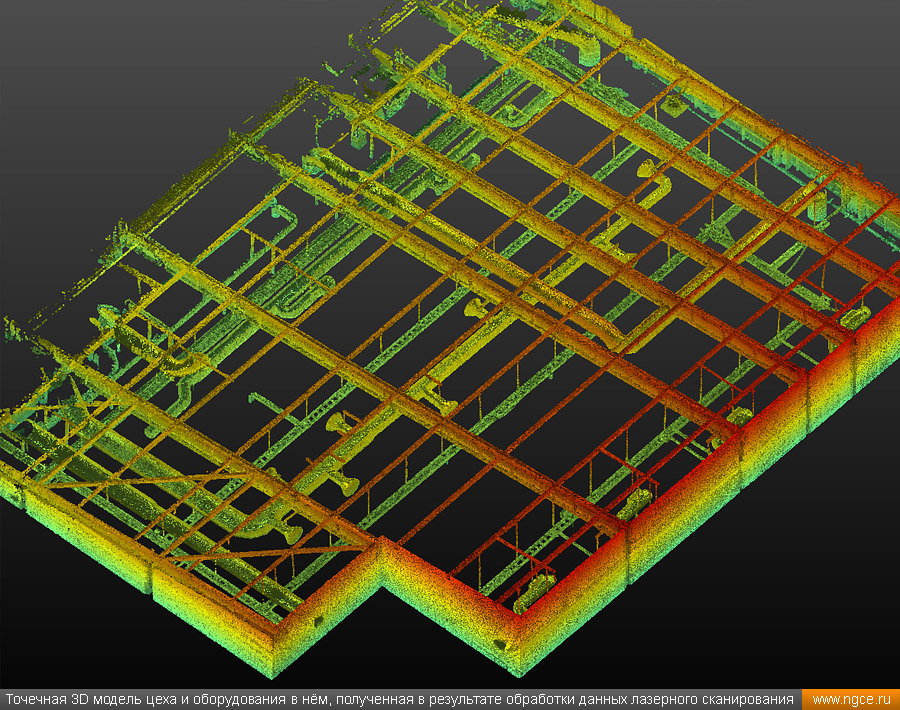Open the www.ngce.ru link
The image size is (900, 710).
(851, 700)
